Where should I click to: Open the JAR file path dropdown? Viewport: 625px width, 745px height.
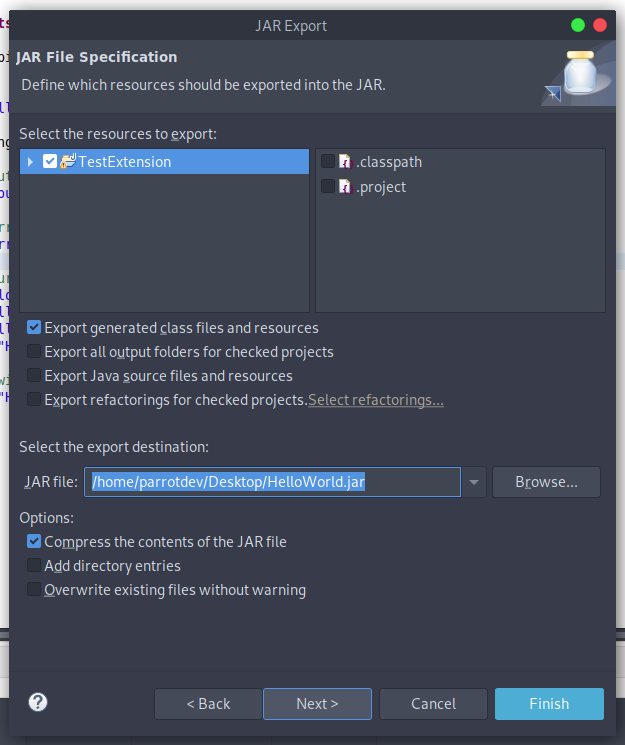[474, 482]
